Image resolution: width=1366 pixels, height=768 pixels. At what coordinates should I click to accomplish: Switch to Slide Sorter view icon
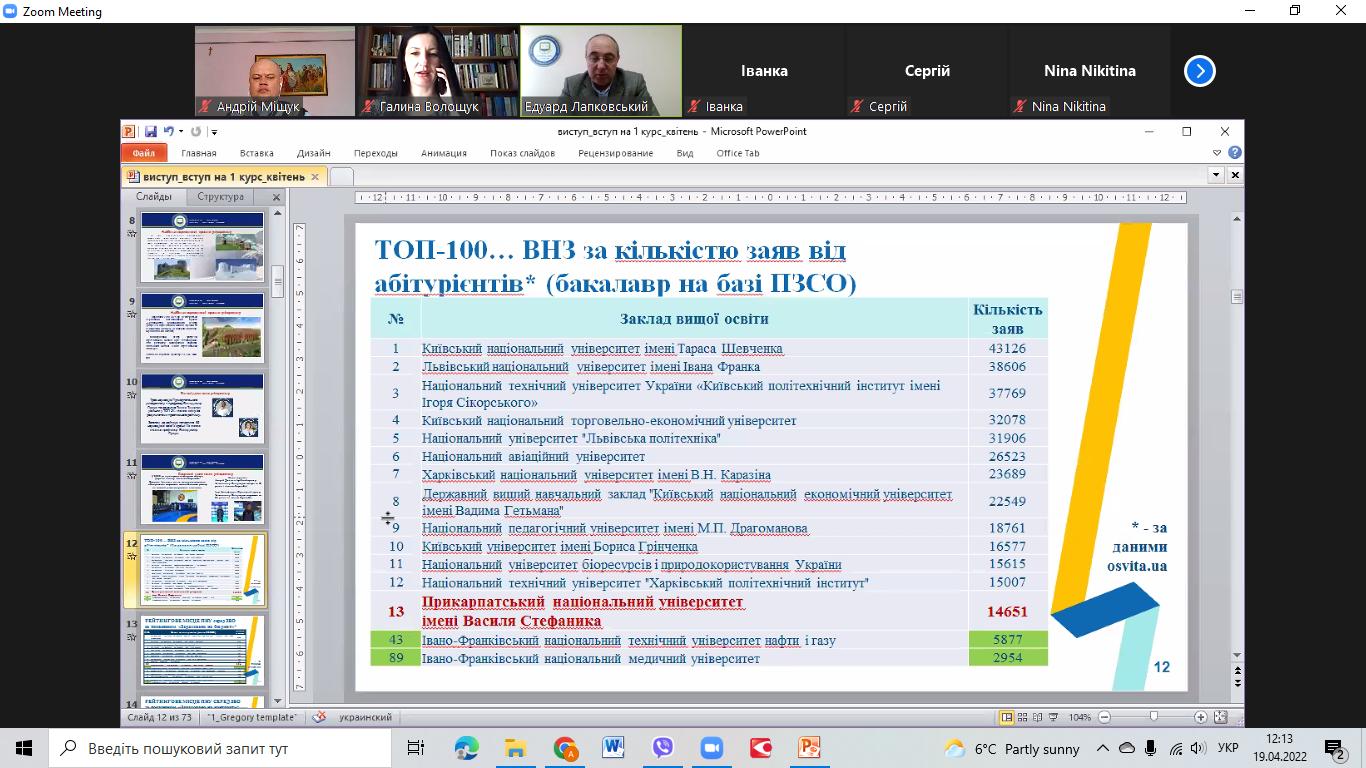pos(1025,717)
